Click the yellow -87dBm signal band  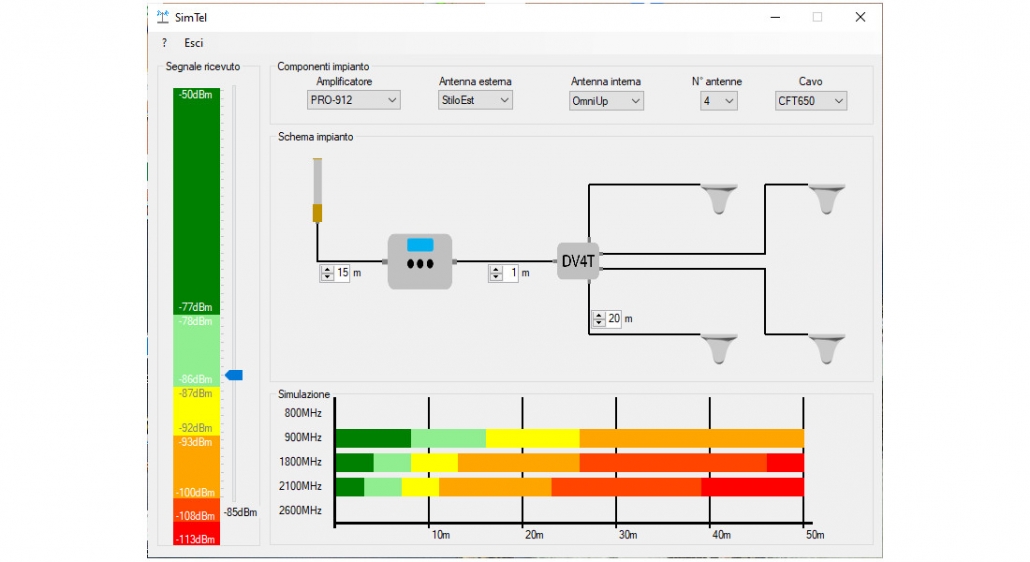pyautogui.click(x=196, y=410)
